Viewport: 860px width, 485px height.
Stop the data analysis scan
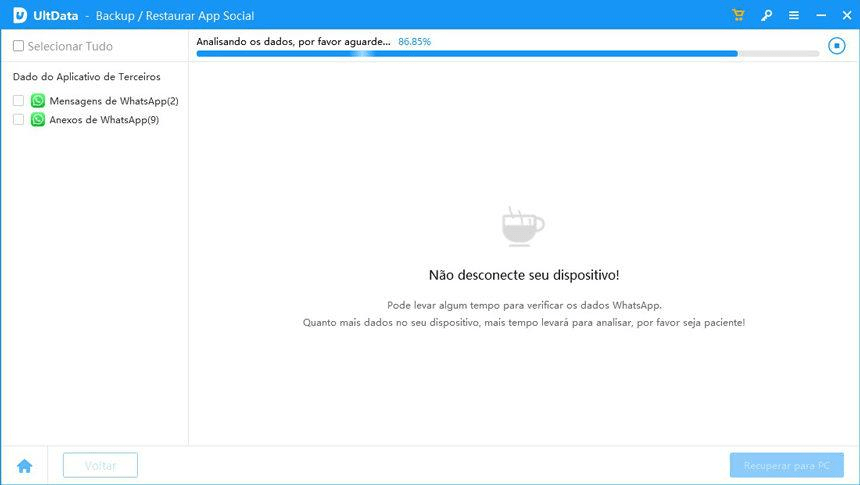click(x=836, y=46)
